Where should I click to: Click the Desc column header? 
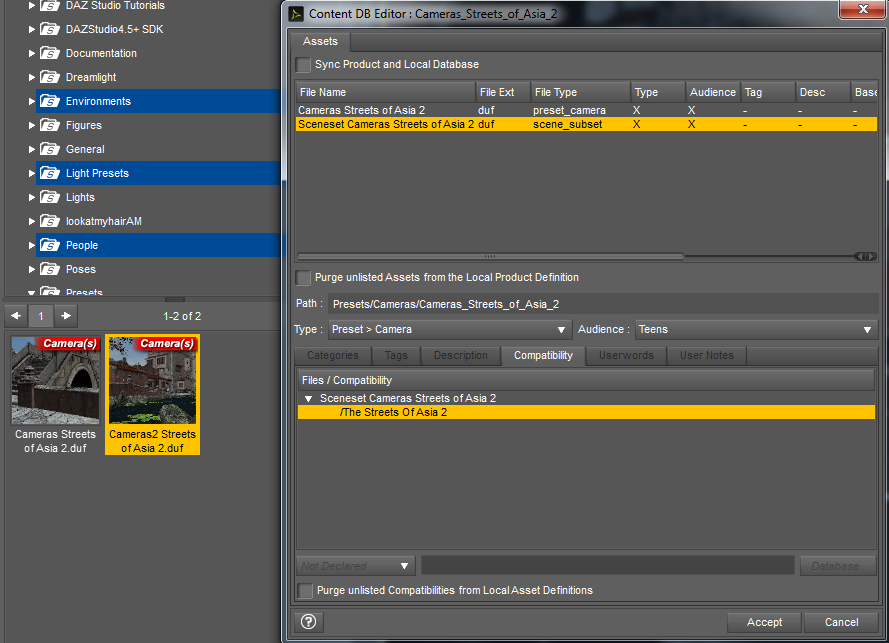pos(823,92)
